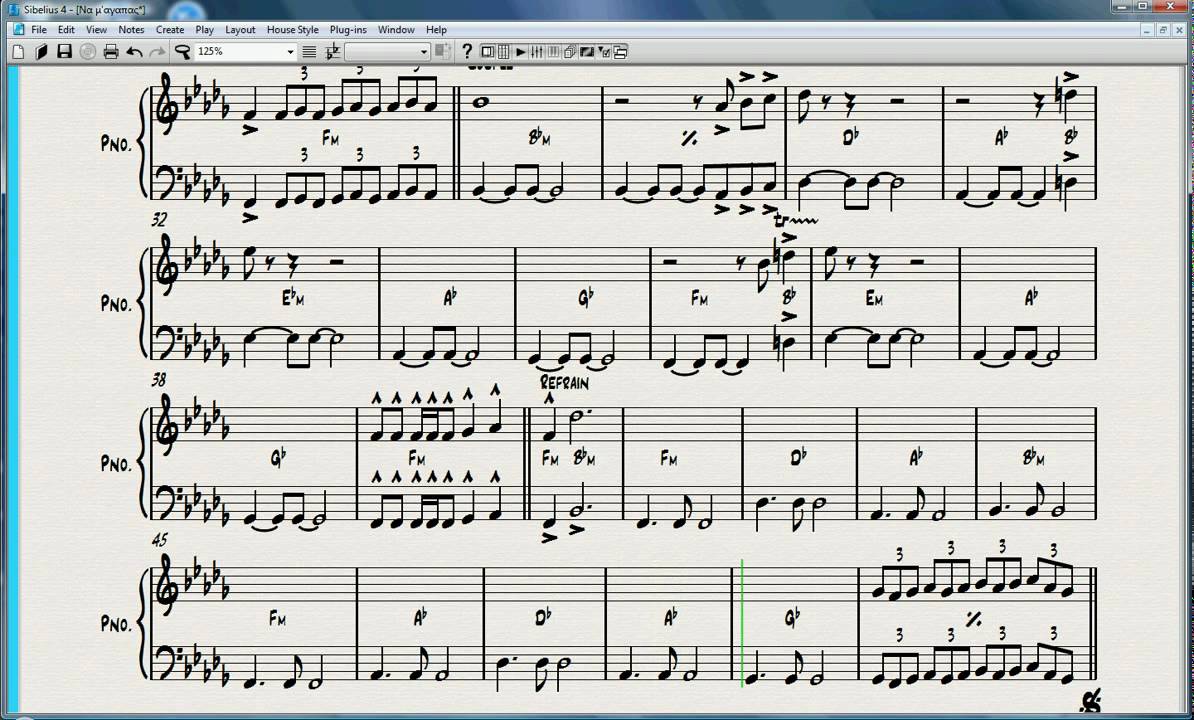
Task: Open the zoom level dropdown arrow
Action: [290, 52]
